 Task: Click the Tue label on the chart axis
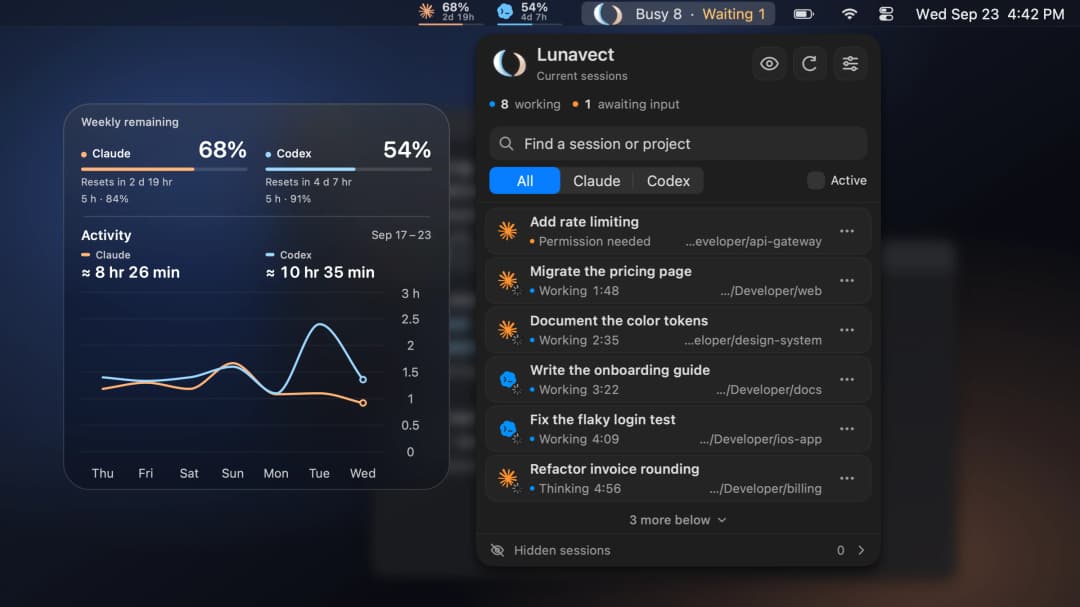(319, 473)
